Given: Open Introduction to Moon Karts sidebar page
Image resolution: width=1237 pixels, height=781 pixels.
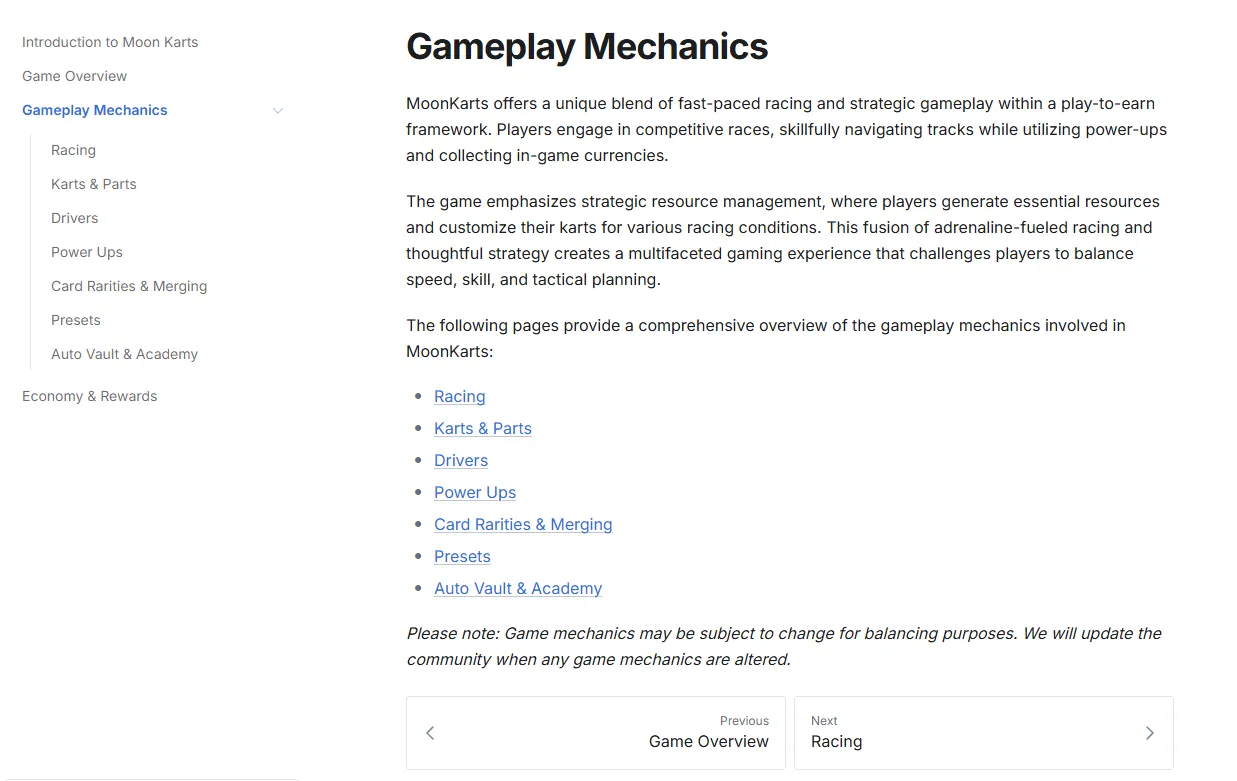Looking at the screenshot, I should click(110, 42).
